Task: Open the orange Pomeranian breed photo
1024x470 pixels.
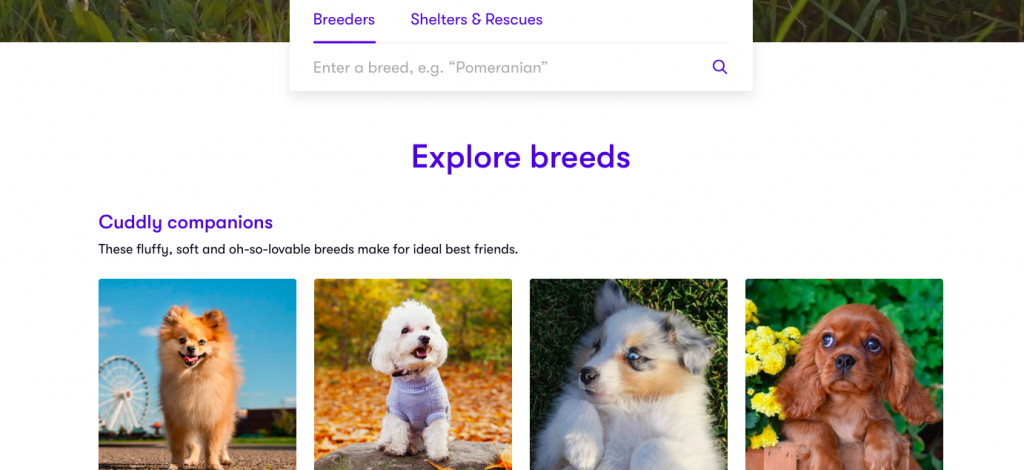Action: coord(197,374)
